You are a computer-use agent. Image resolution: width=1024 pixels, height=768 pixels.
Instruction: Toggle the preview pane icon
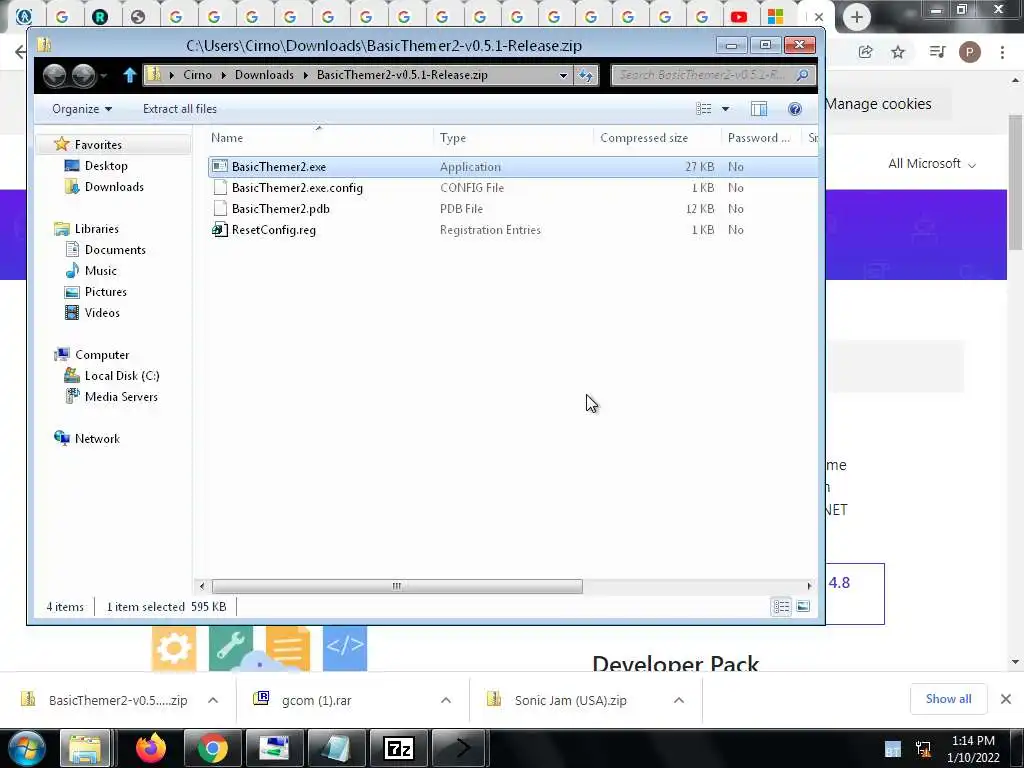tap(759, 109)
